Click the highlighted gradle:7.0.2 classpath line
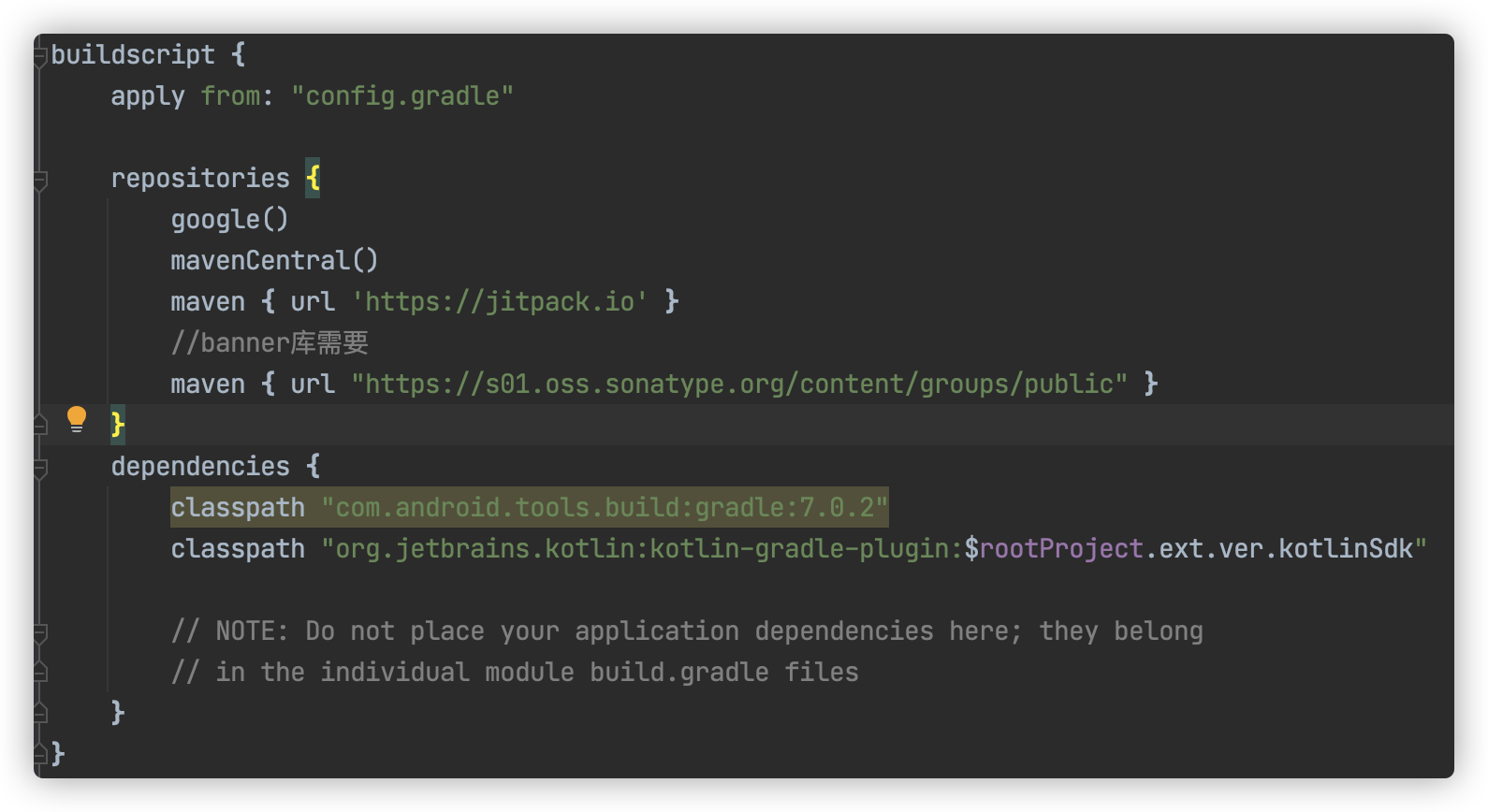This screenshot has height=812, width=1488. [x=530, y=507]
